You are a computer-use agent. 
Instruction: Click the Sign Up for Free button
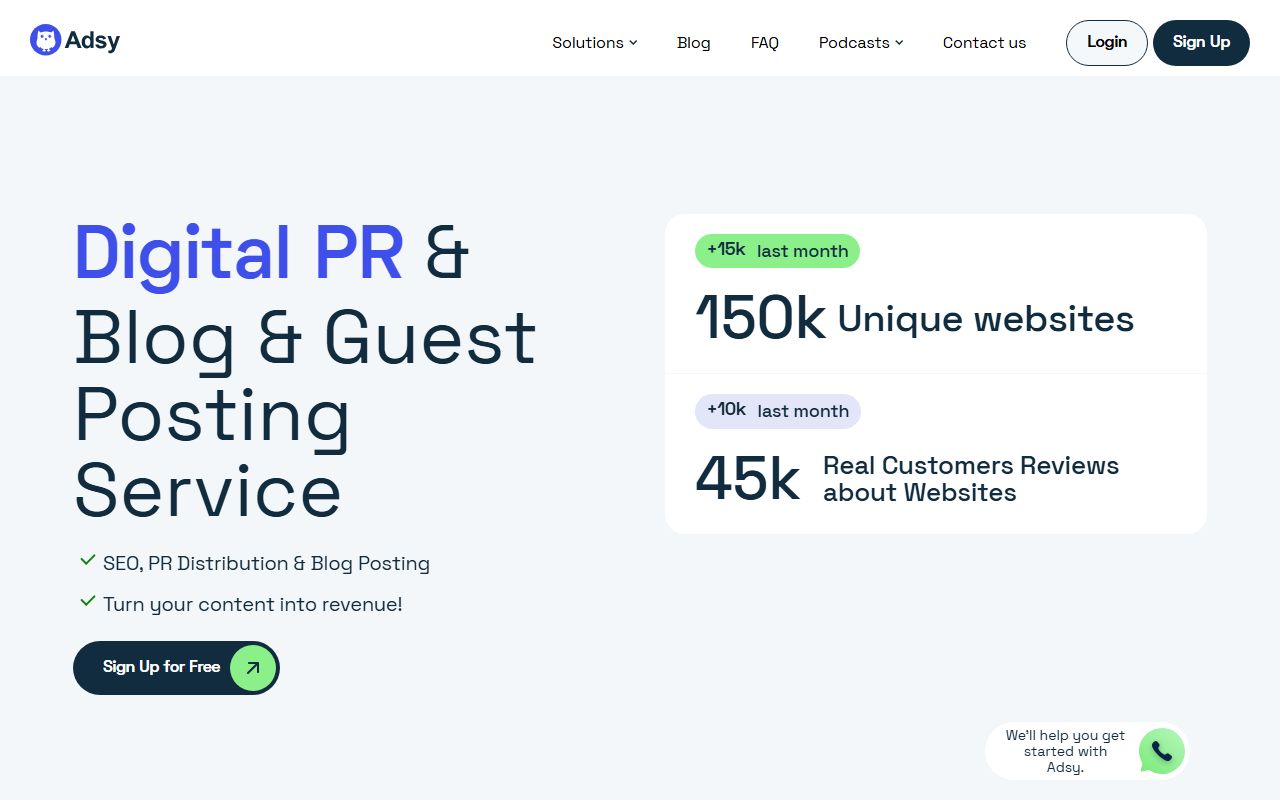pos(176,668)
